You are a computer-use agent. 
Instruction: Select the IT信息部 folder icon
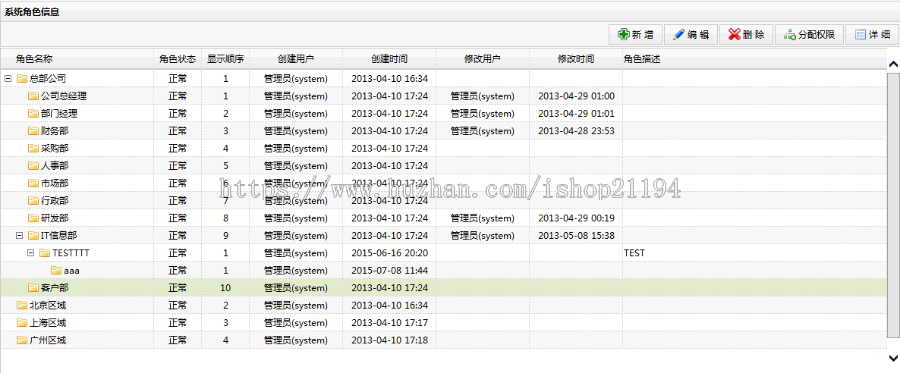point(33,235)
